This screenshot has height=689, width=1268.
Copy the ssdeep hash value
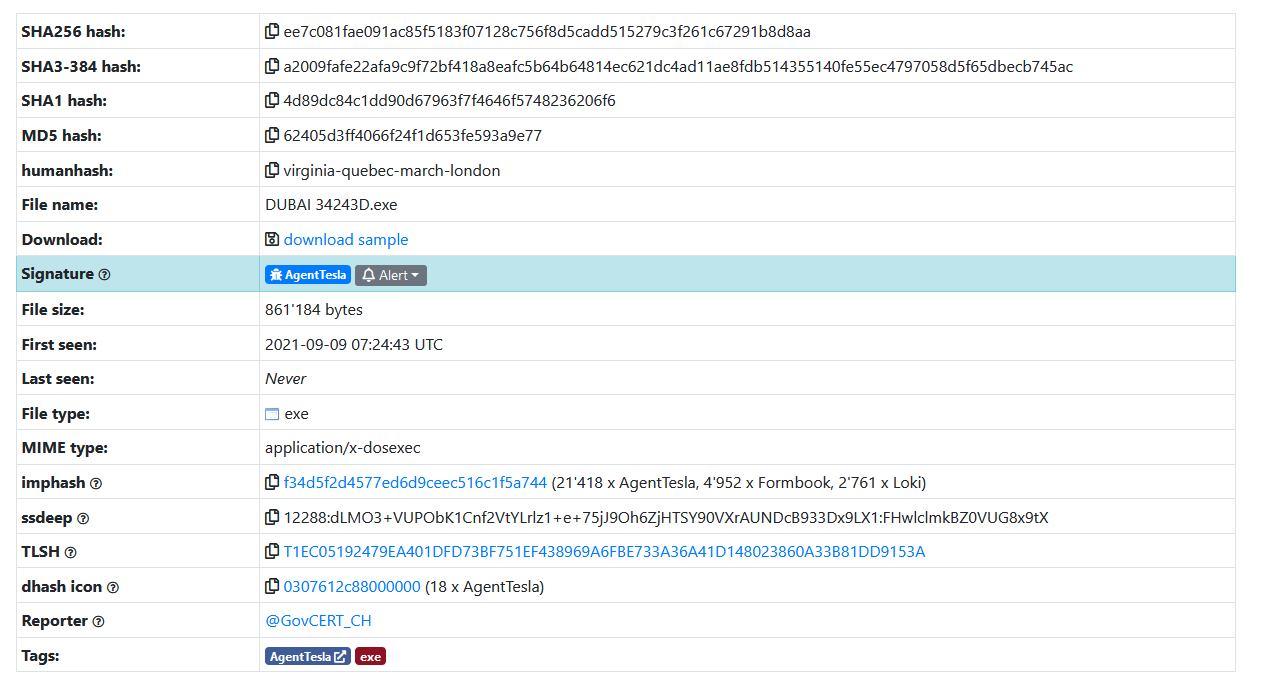tap(272, 518)
